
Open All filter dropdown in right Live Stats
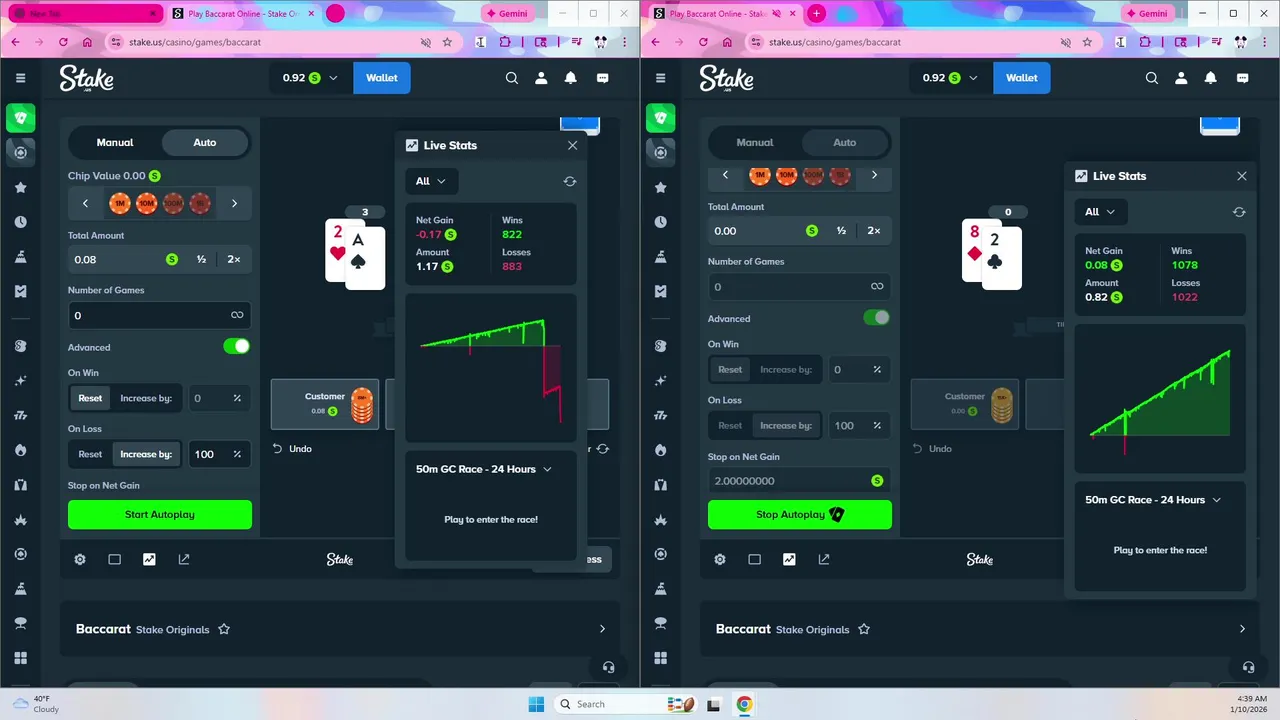[x=1101, y=212]
